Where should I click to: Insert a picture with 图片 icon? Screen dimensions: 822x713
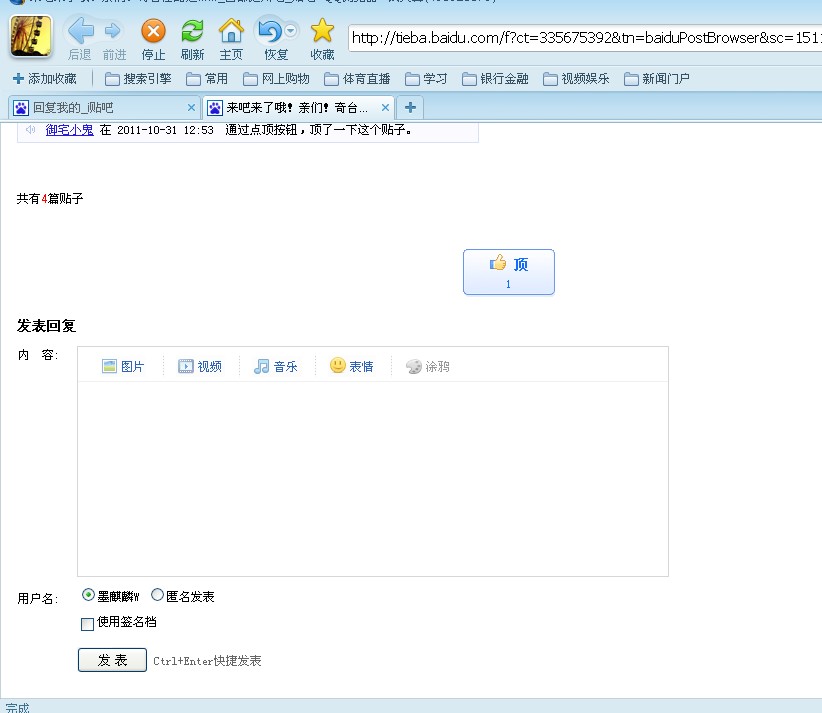[123, 366]
